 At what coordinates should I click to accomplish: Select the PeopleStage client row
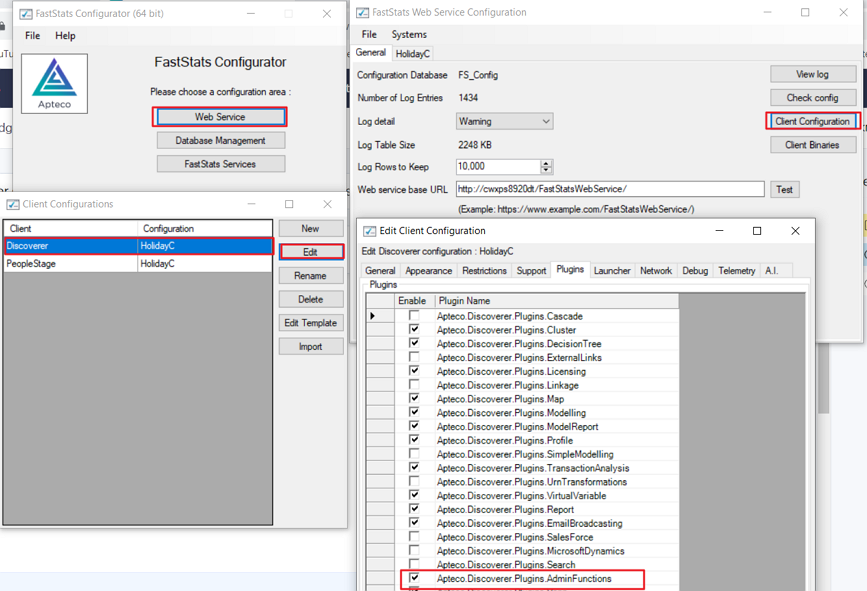(x=138, y=264)
